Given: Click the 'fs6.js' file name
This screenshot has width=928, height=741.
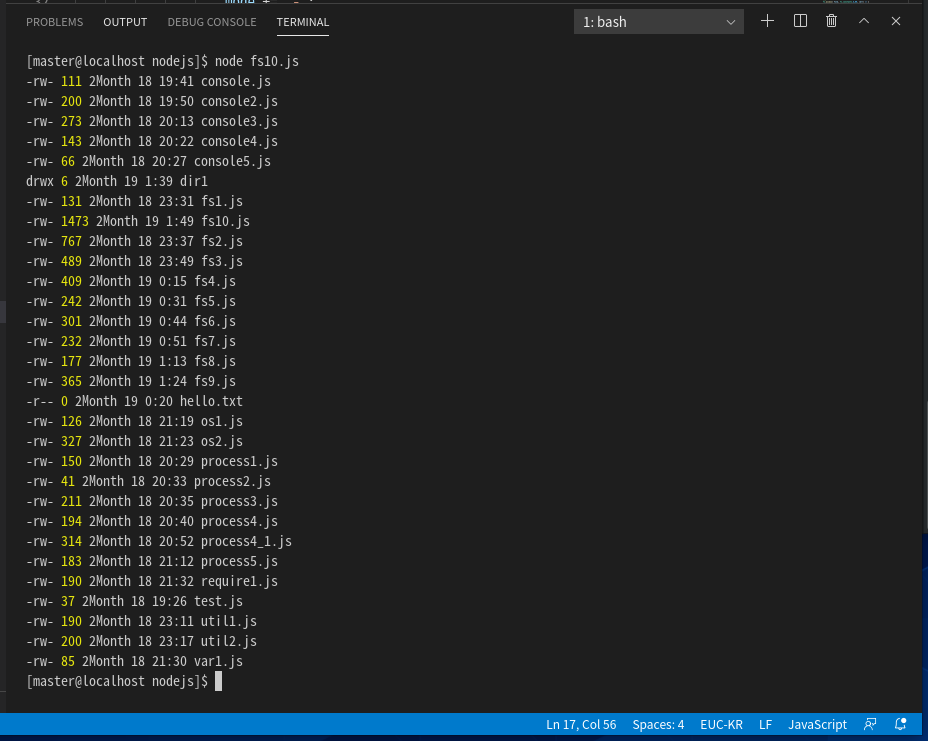Looking at the screenshot, I should (215, 321).
